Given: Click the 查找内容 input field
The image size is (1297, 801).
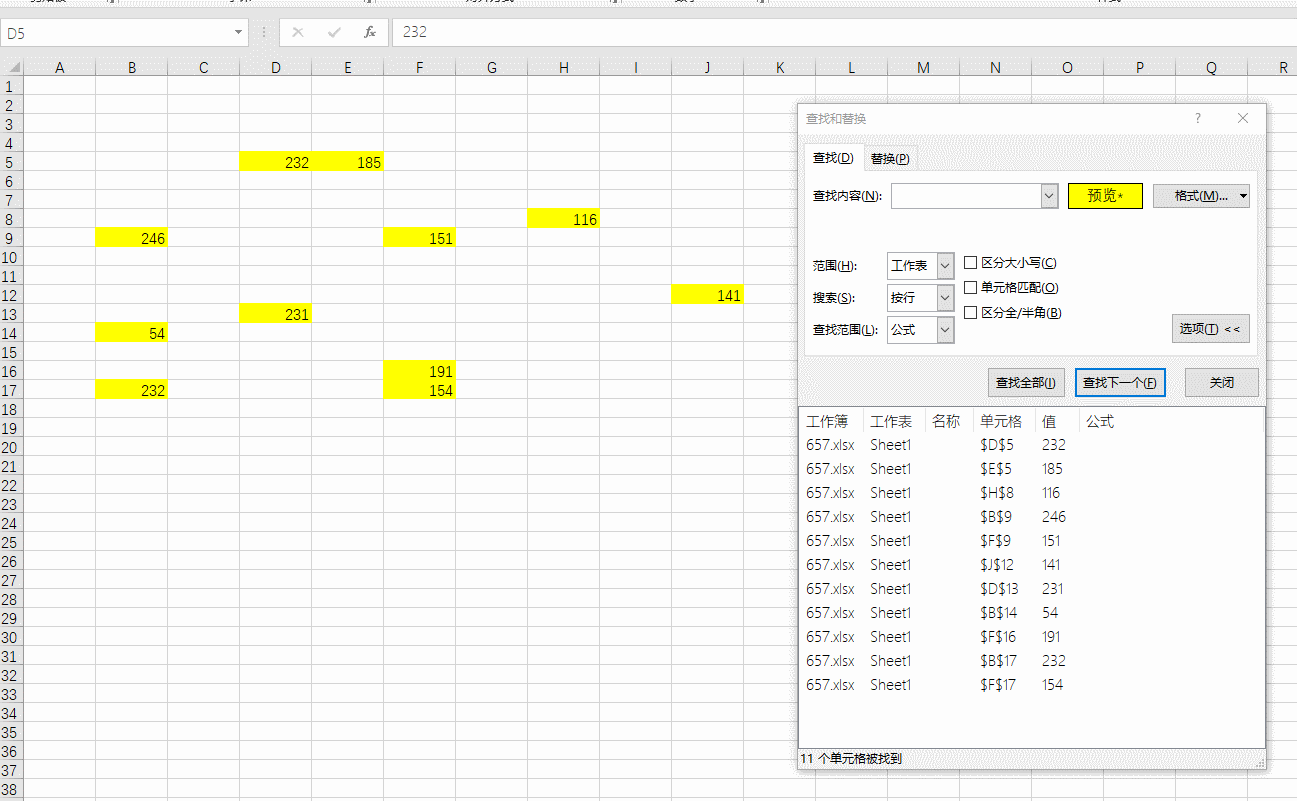Looking at the screenshot, I should (966, 196).
